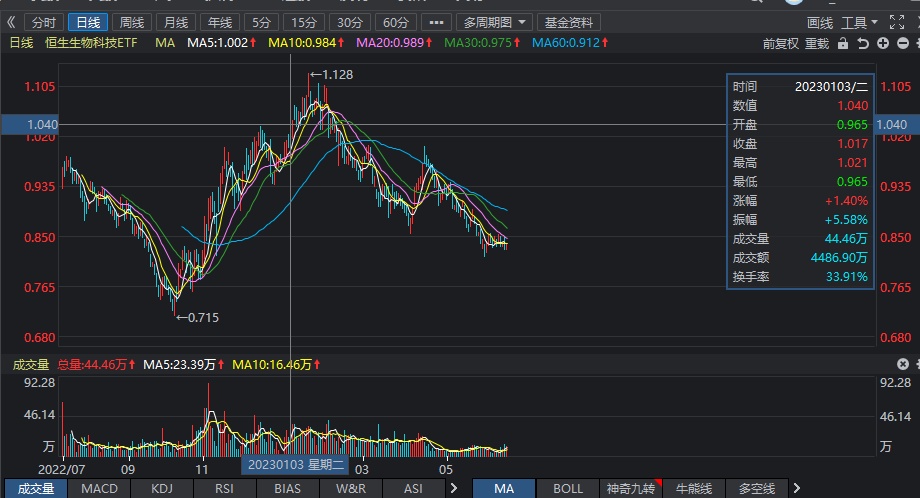Switch the chart to 周线 weekly period
The height and width of the screenshot is (498, 920).
131,22
